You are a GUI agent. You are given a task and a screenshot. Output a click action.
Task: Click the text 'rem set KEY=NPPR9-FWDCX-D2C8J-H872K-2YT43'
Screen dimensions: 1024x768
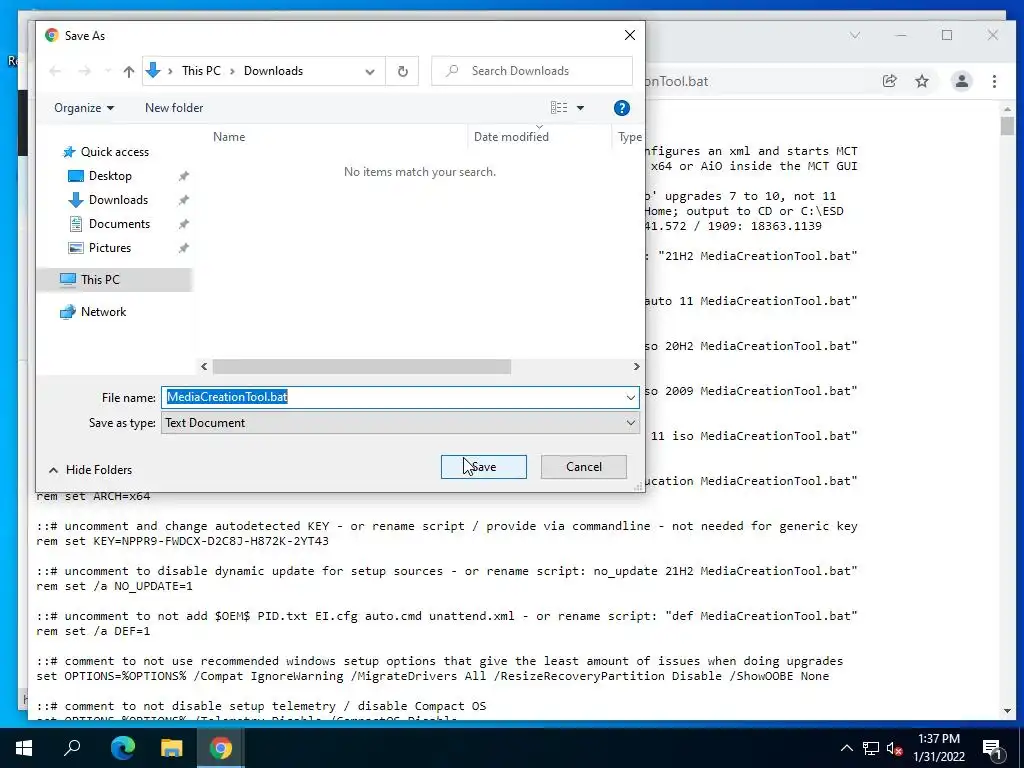click(x=182, y=541)
